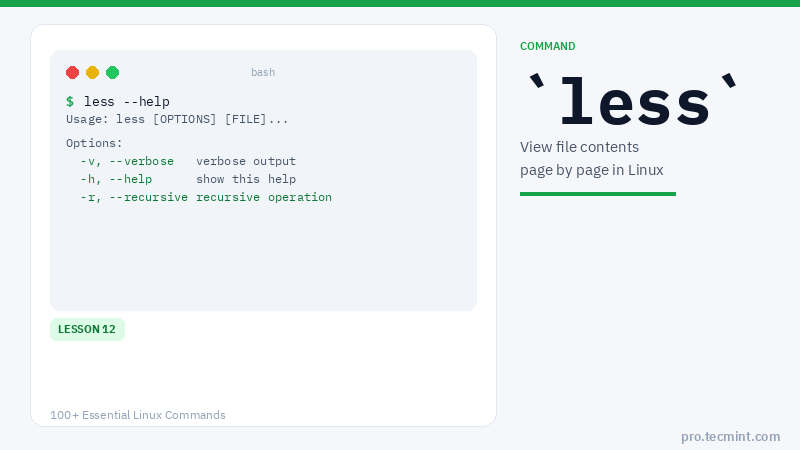Click the green dollar prompt symbol
Image resolution: width=800 pixels, height=450 pixels.
tap(70, 101)
